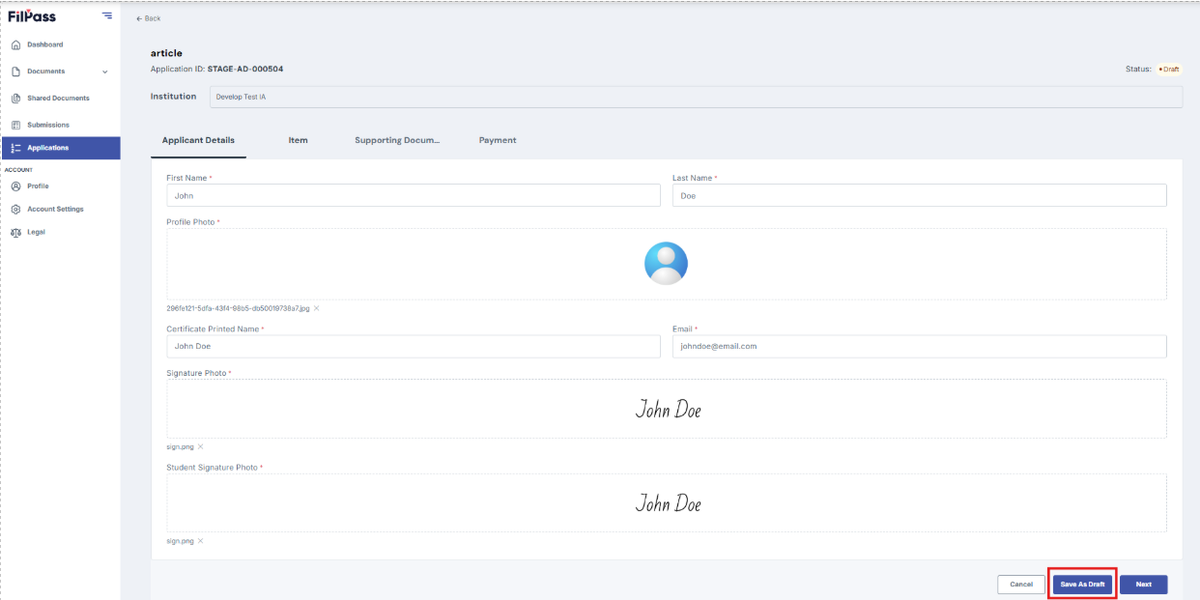Click the Dashboard home icon
1200x600 pixels.
tap(16, 45)
